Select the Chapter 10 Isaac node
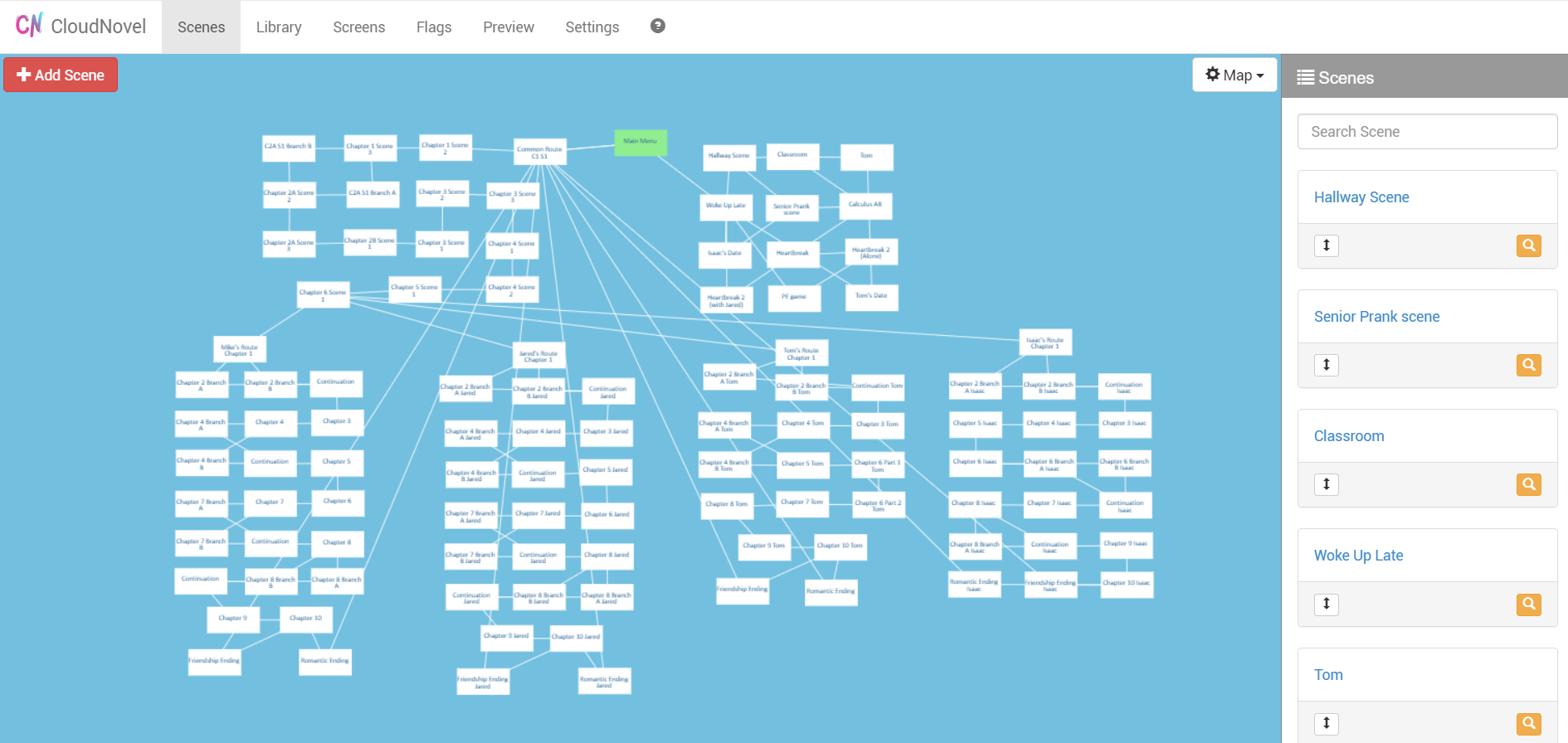This screenshot has width=1568, height=743. click(x=1127, y=585)
